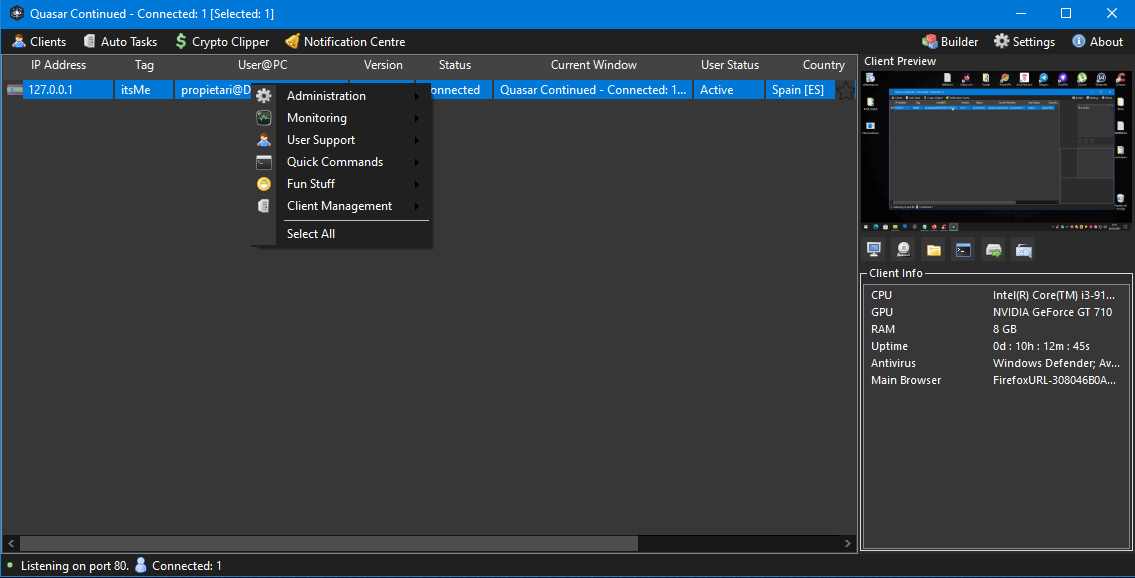The image size is (1135, 578).
Task: Sort by Version column header
Action: (x=383, y=65)
